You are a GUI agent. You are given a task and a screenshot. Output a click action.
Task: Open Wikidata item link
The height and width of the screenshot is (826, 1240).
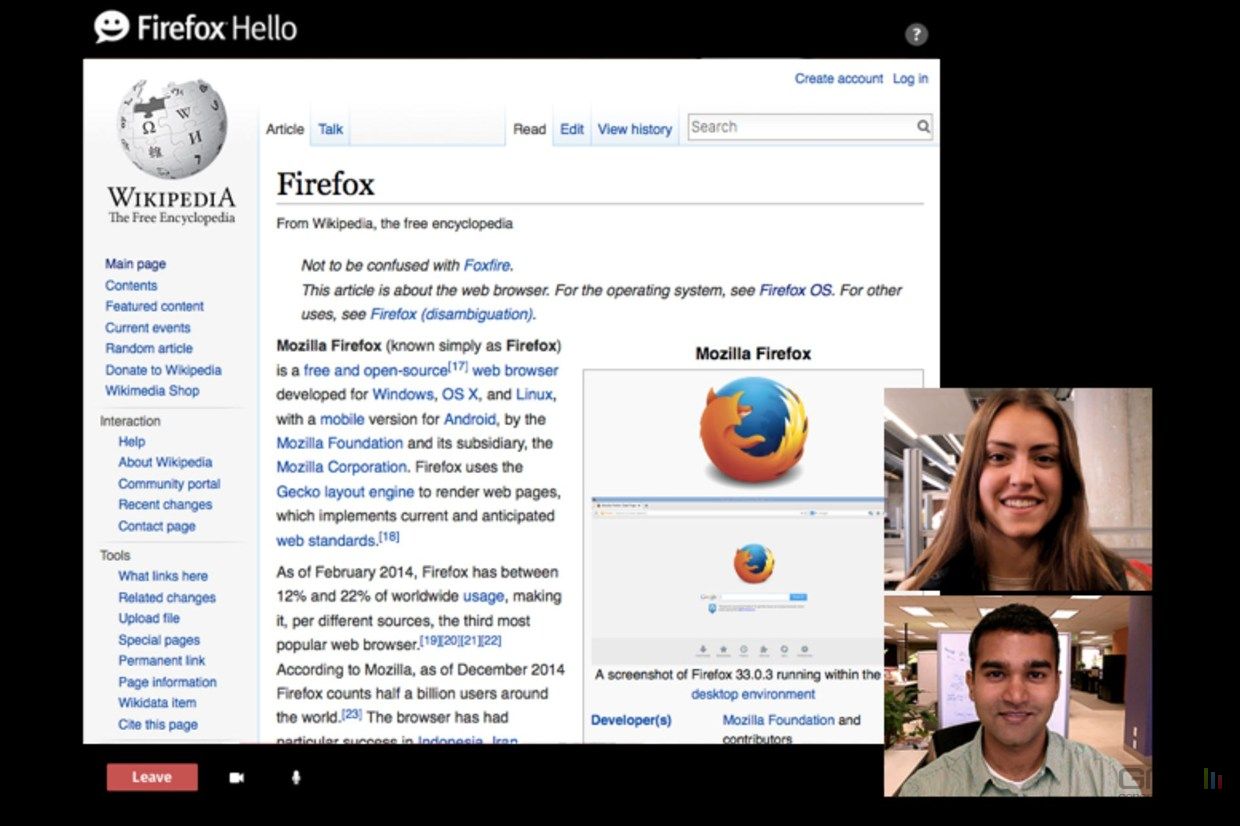157,703
